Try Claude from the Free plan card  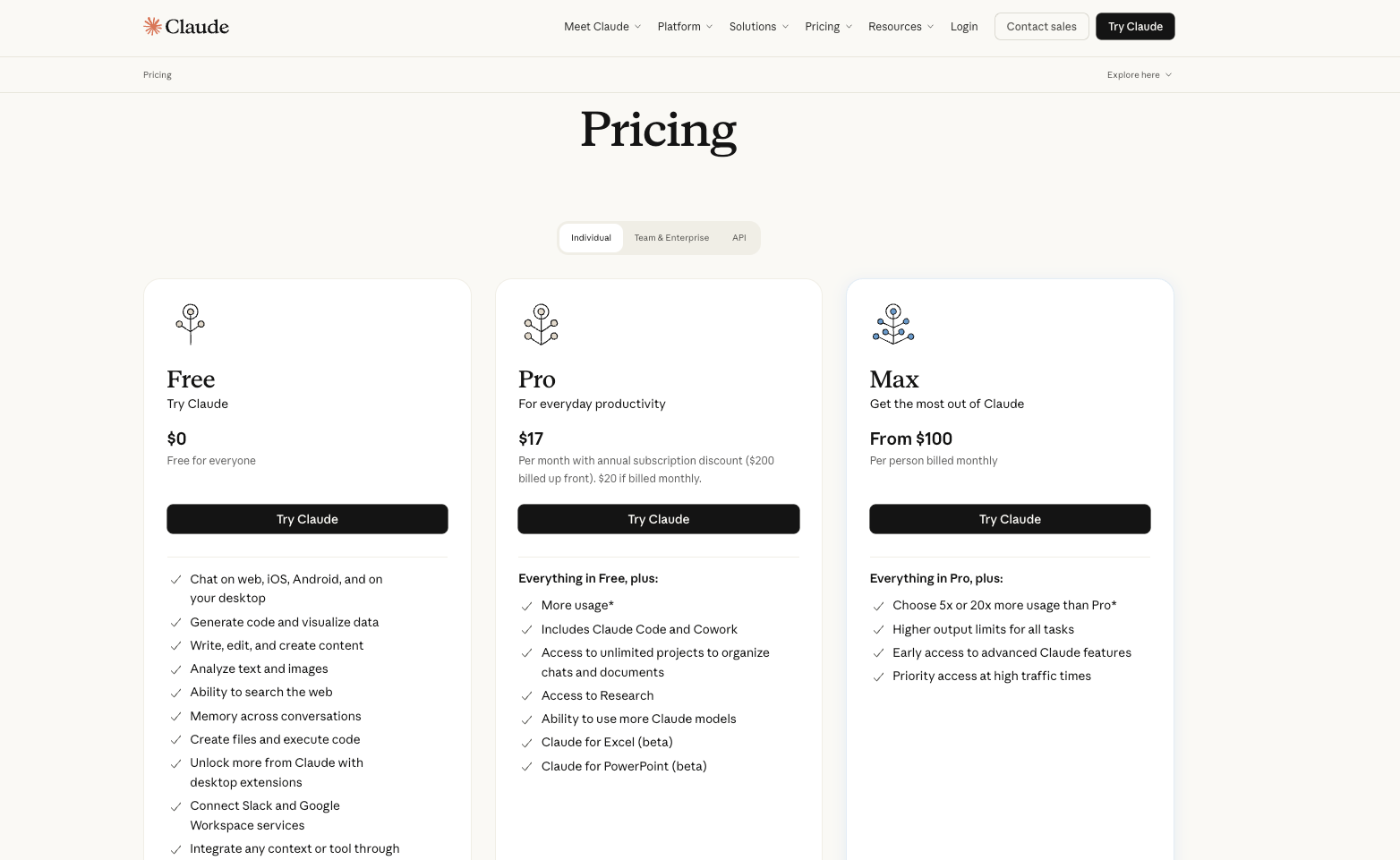click(307, 518)
